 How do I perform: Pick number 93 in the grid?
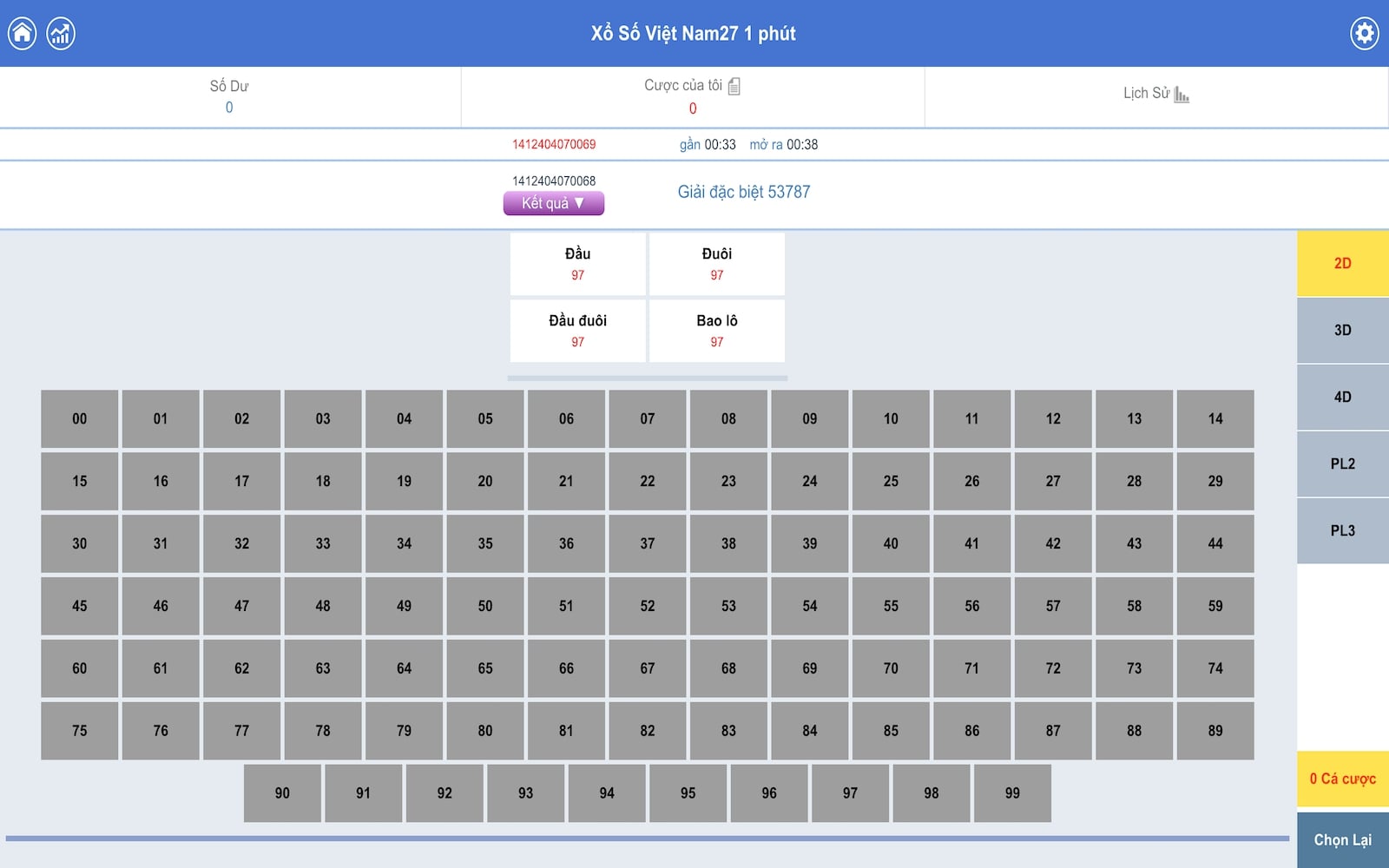526,793
